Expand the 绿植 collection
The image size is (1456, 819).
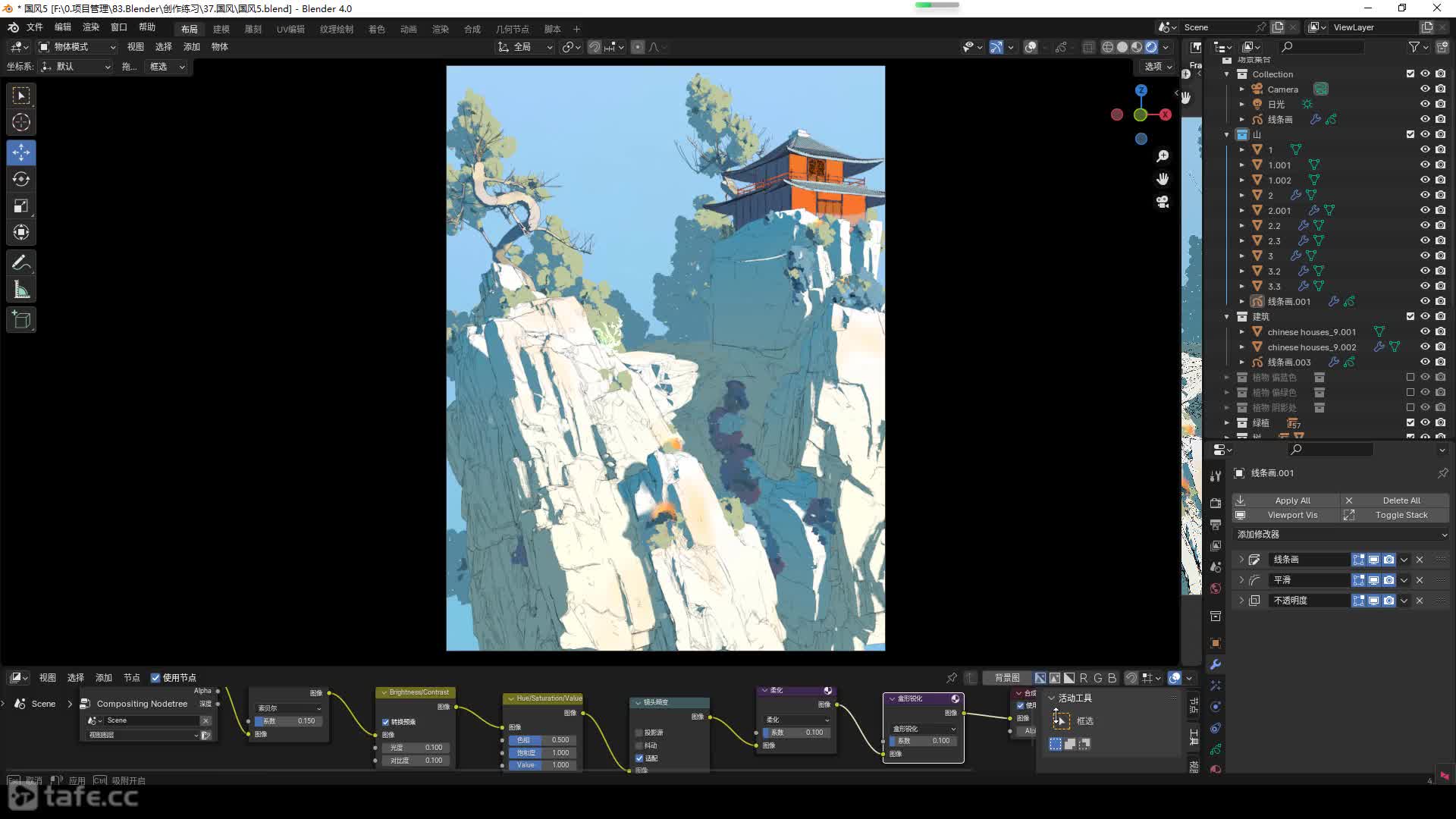1227,422
